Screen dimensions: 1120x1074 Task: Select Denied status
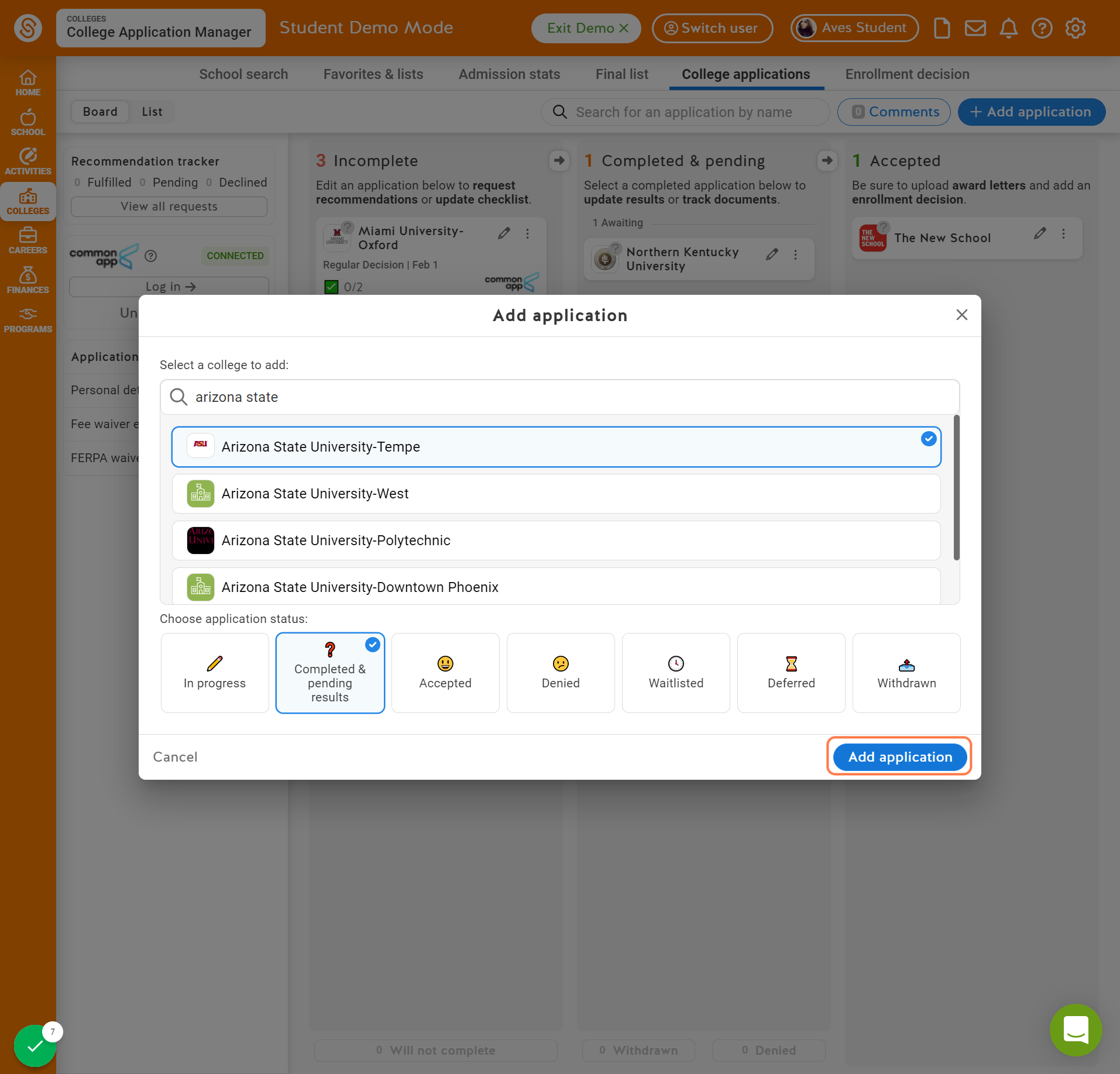[561, 673]
